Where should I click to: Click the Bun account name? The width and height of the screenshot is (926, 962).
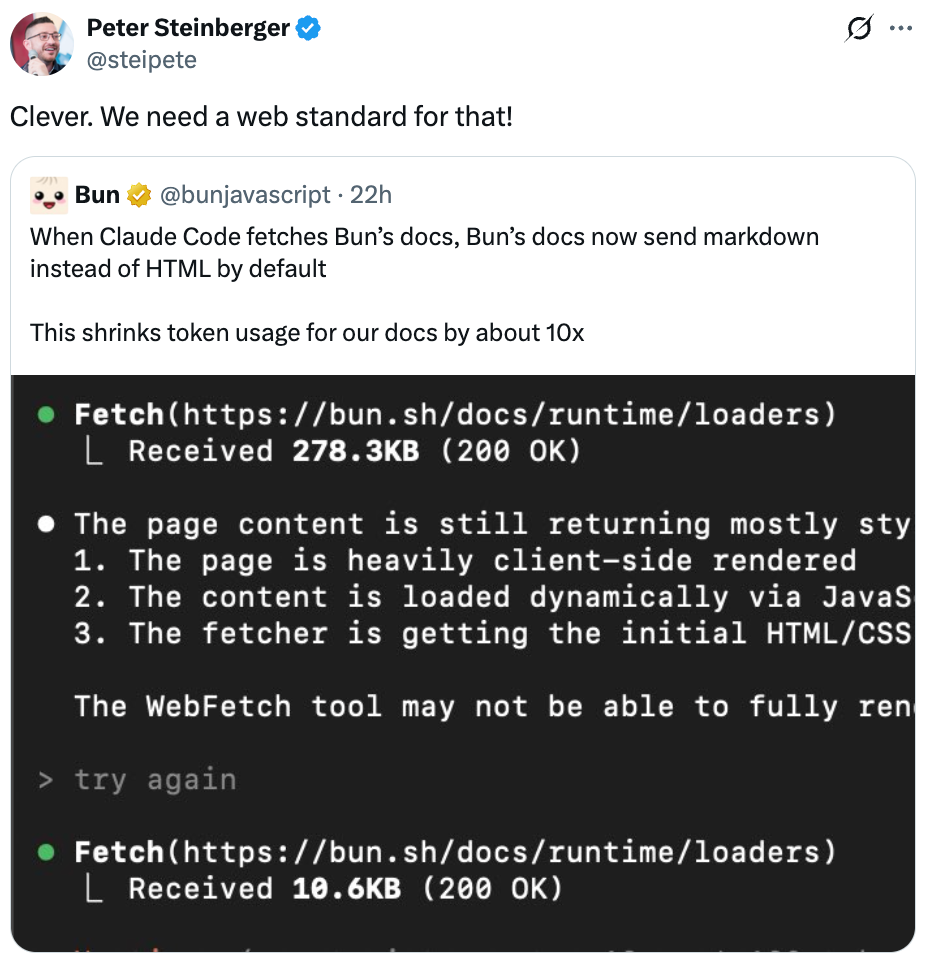(97, 194)
